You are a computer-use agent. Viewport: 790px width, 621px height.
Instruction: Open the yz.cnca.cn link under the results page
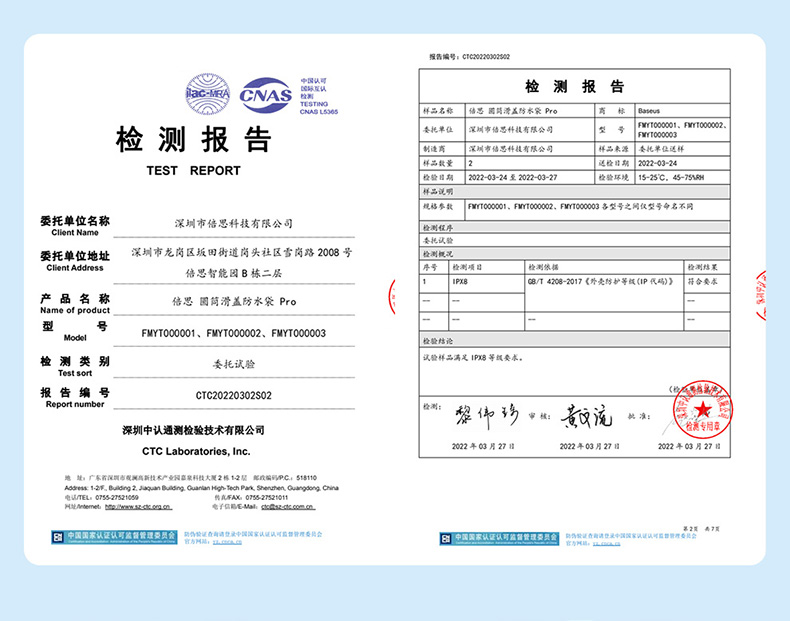606,543
